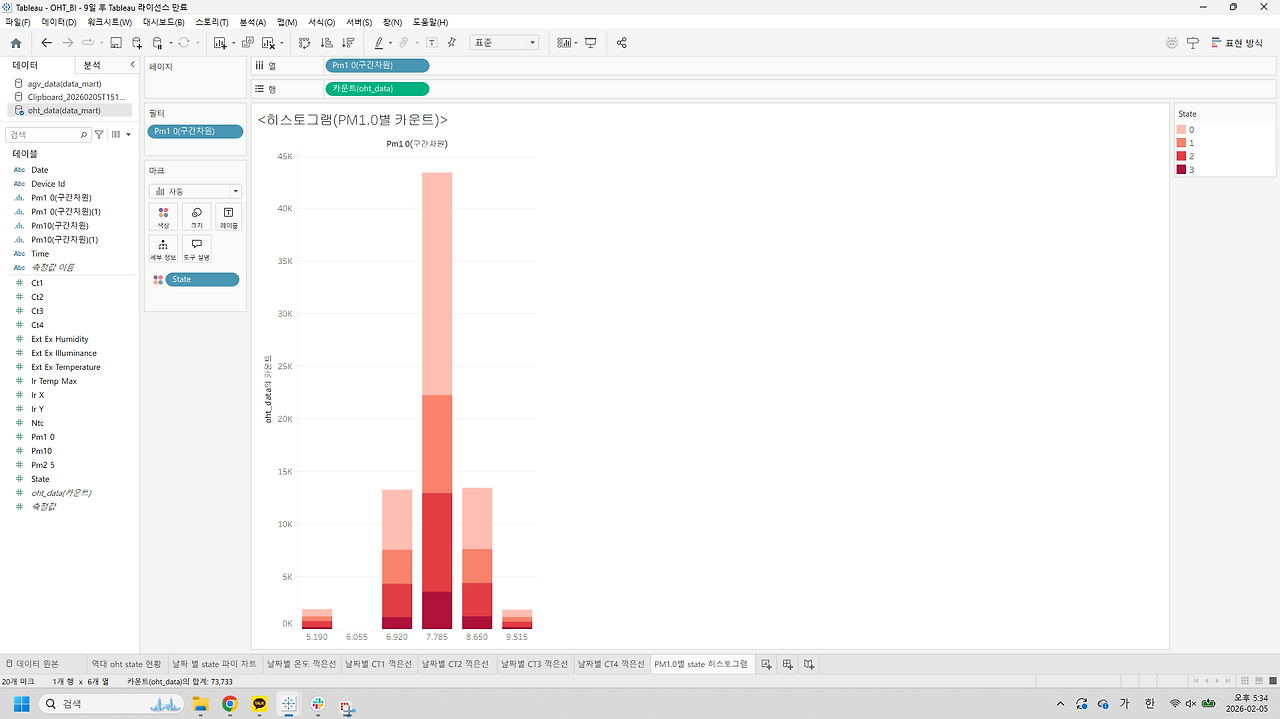Toggle mark labels with the T toolbar icon

(431, 43)
